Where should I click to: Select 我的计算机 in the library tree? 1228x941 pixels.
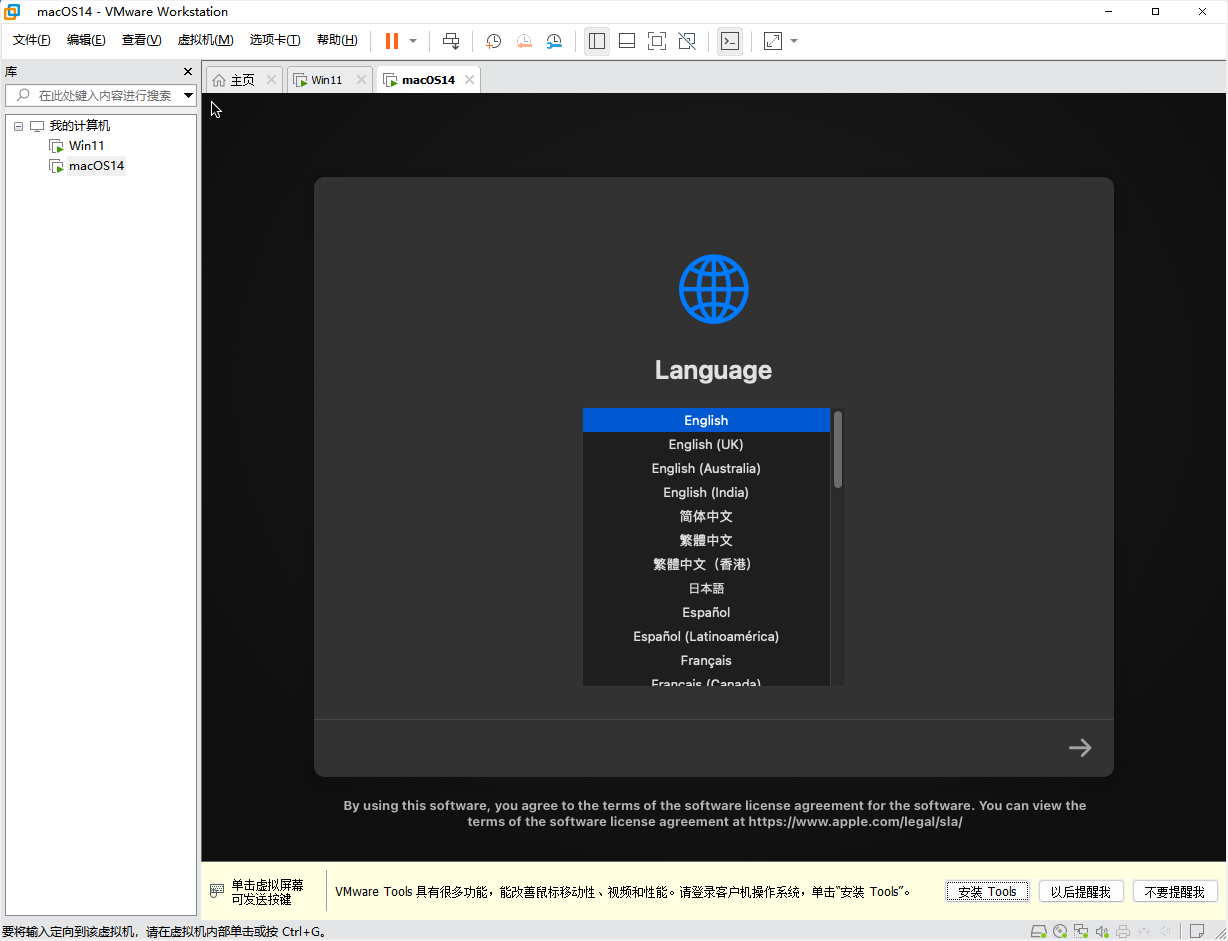(80, 126)
